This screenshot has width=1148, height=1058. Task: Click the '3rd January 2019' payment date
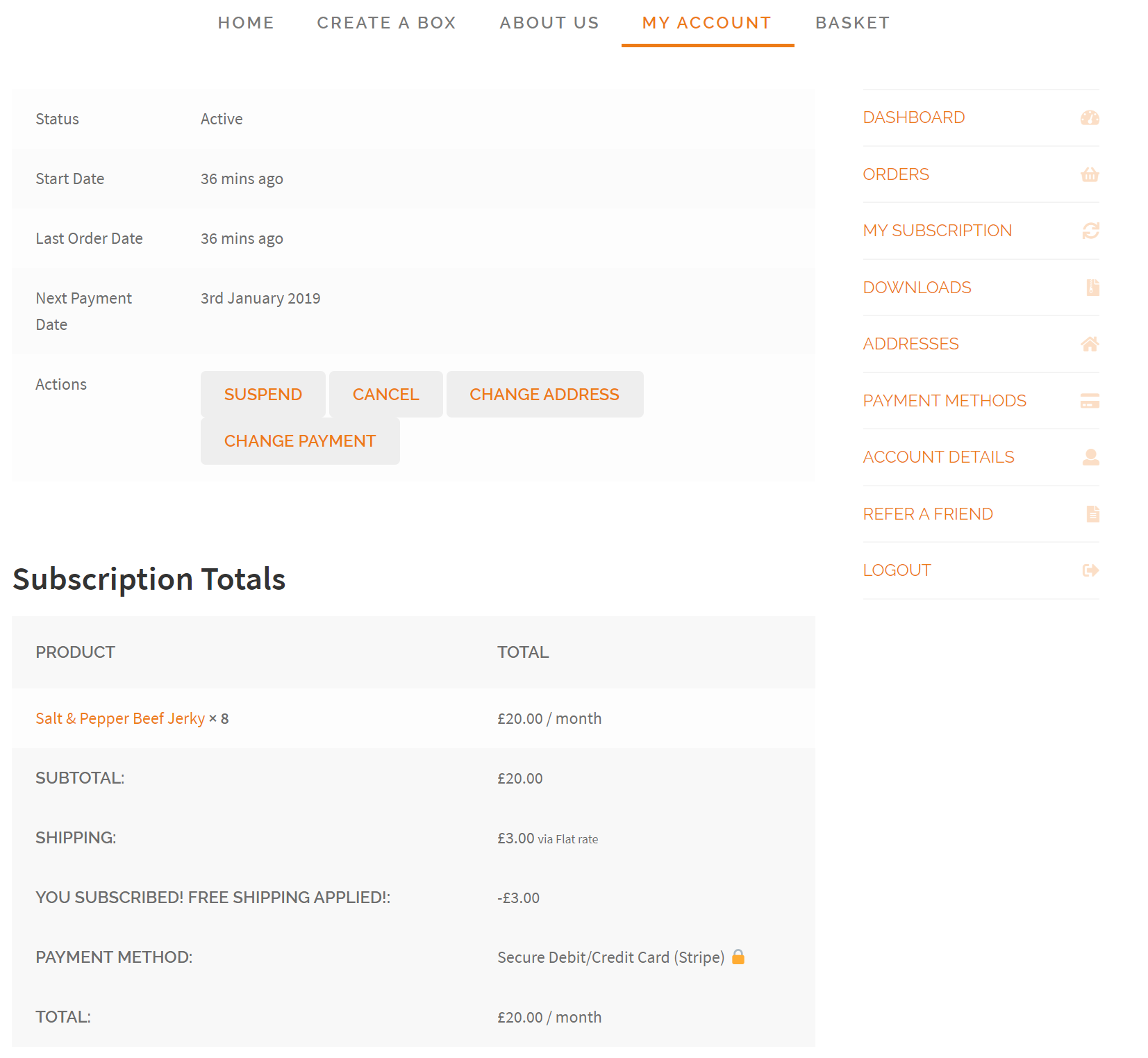point(260,298)
